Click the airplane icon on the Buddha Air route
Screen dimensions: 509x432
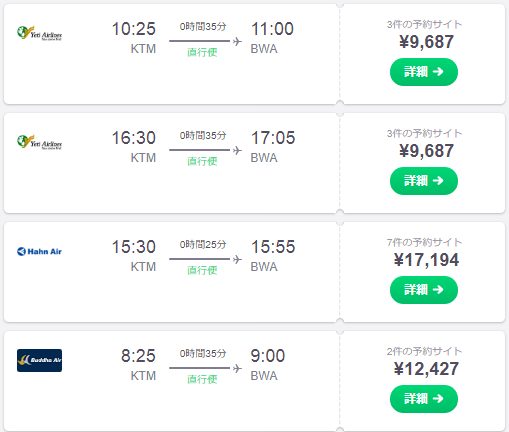click(x=237, y=368)
